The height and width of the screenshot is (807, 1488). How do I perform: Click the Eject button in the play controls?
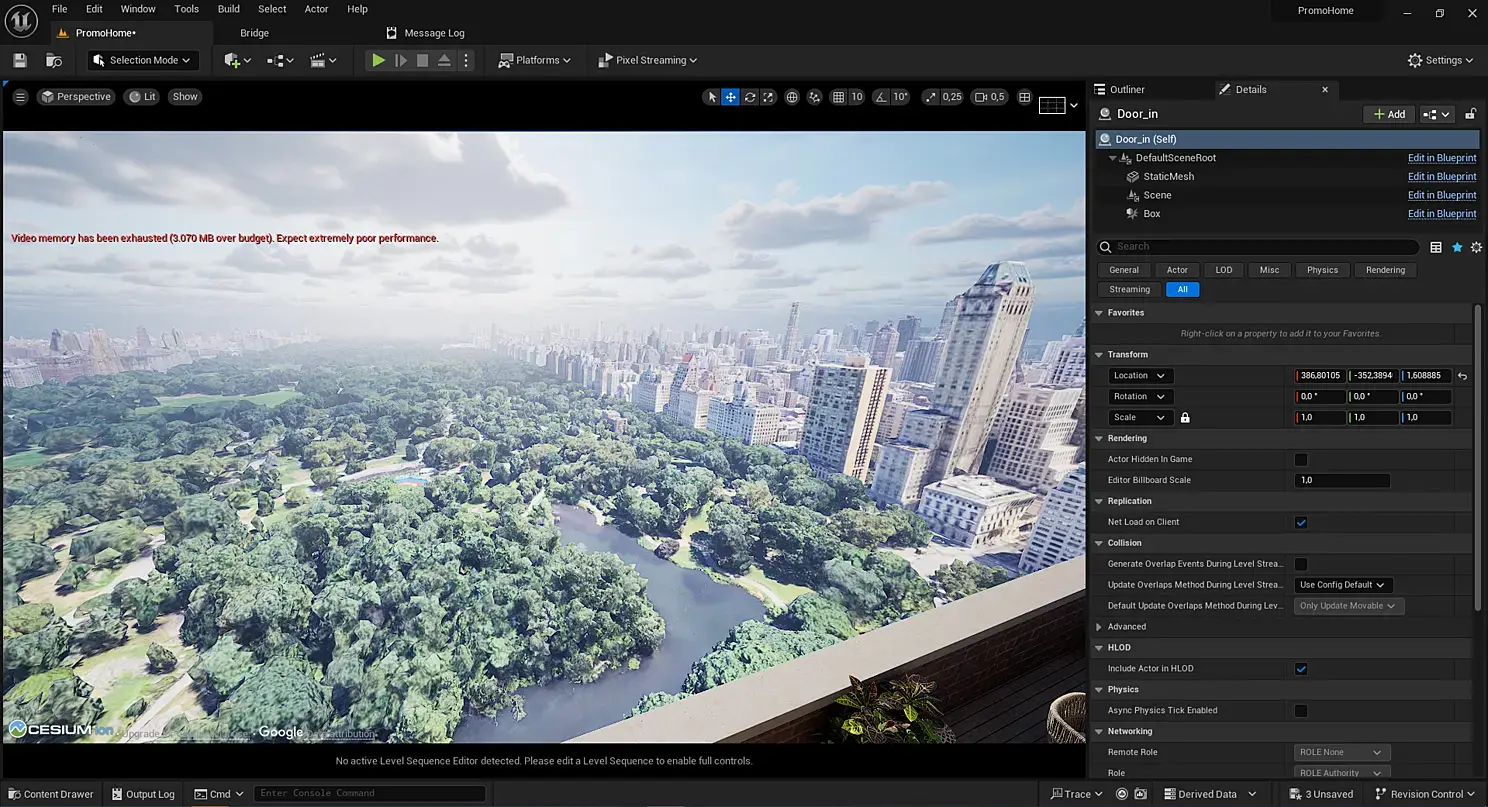445,60
